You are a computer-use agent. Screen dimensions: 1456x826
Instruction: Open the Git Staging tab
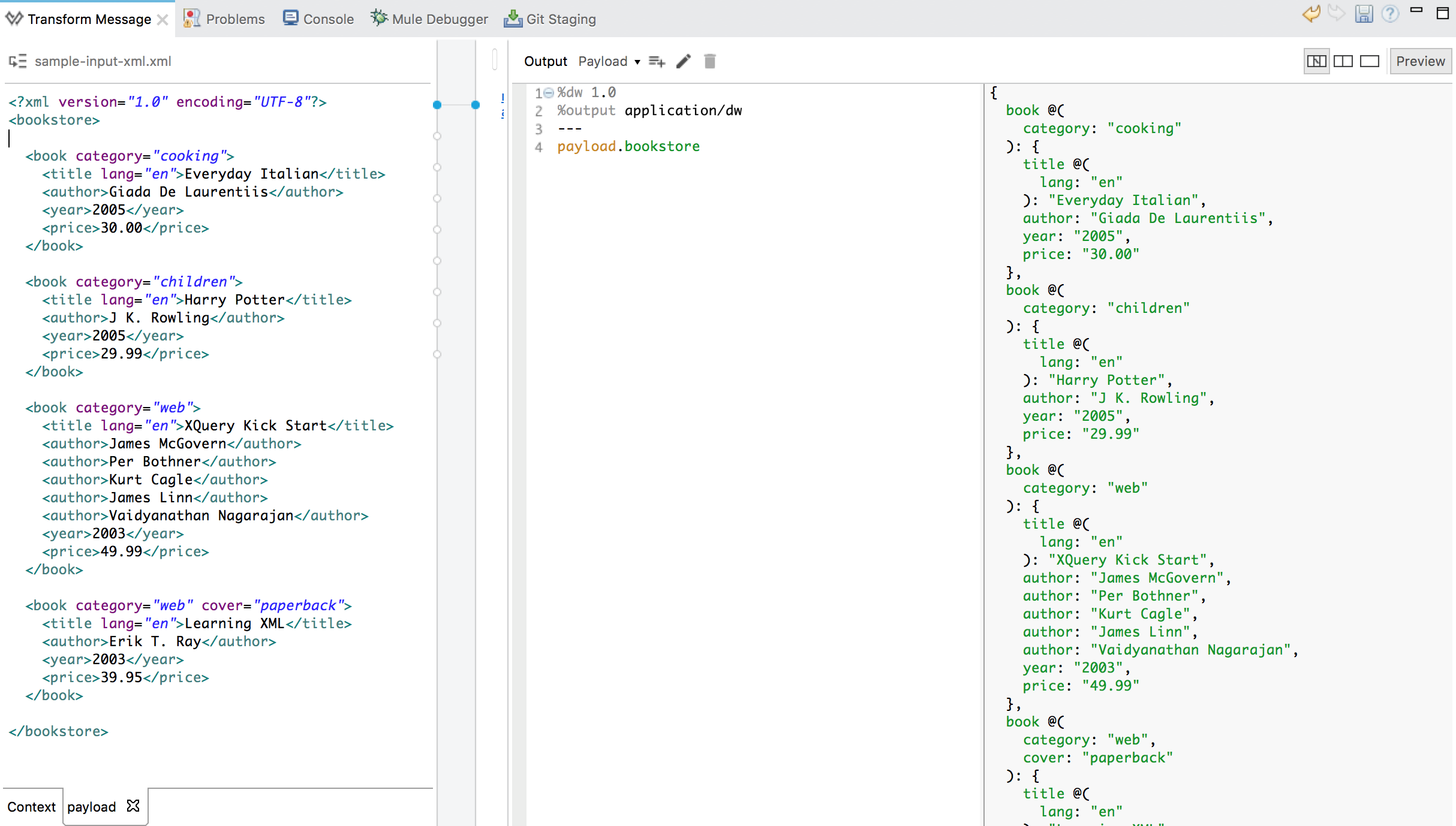pos(550,19)
